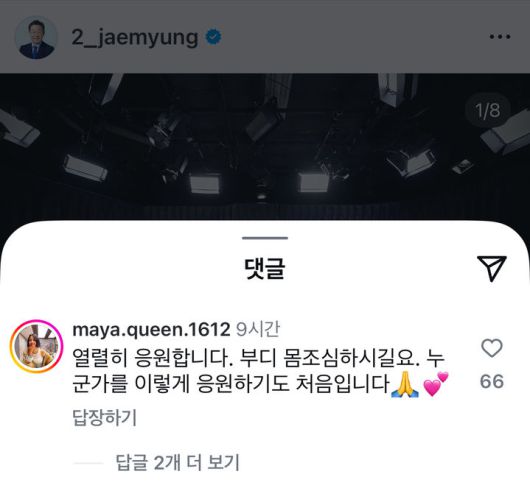Viewport: 530px width, 488px height.
Task: Click the 댓글 comments header
Action: pos(265,268)
